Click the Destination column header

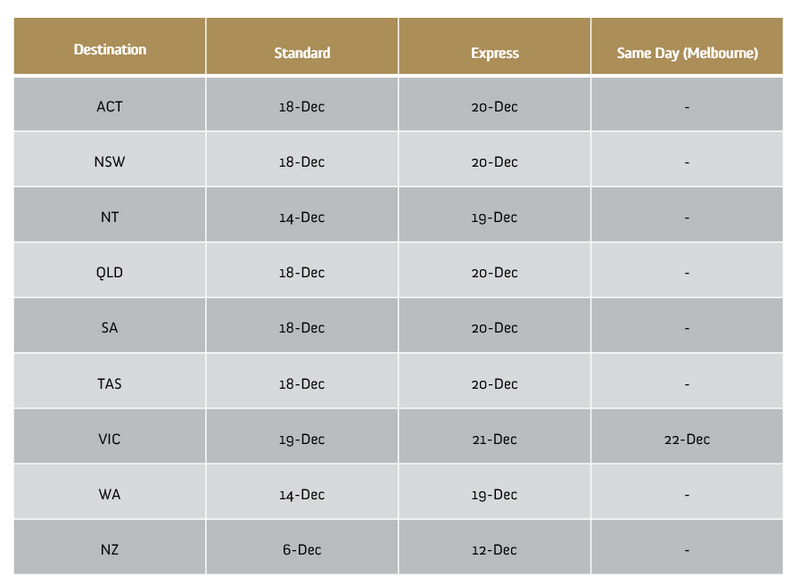(x=110, y=46)
